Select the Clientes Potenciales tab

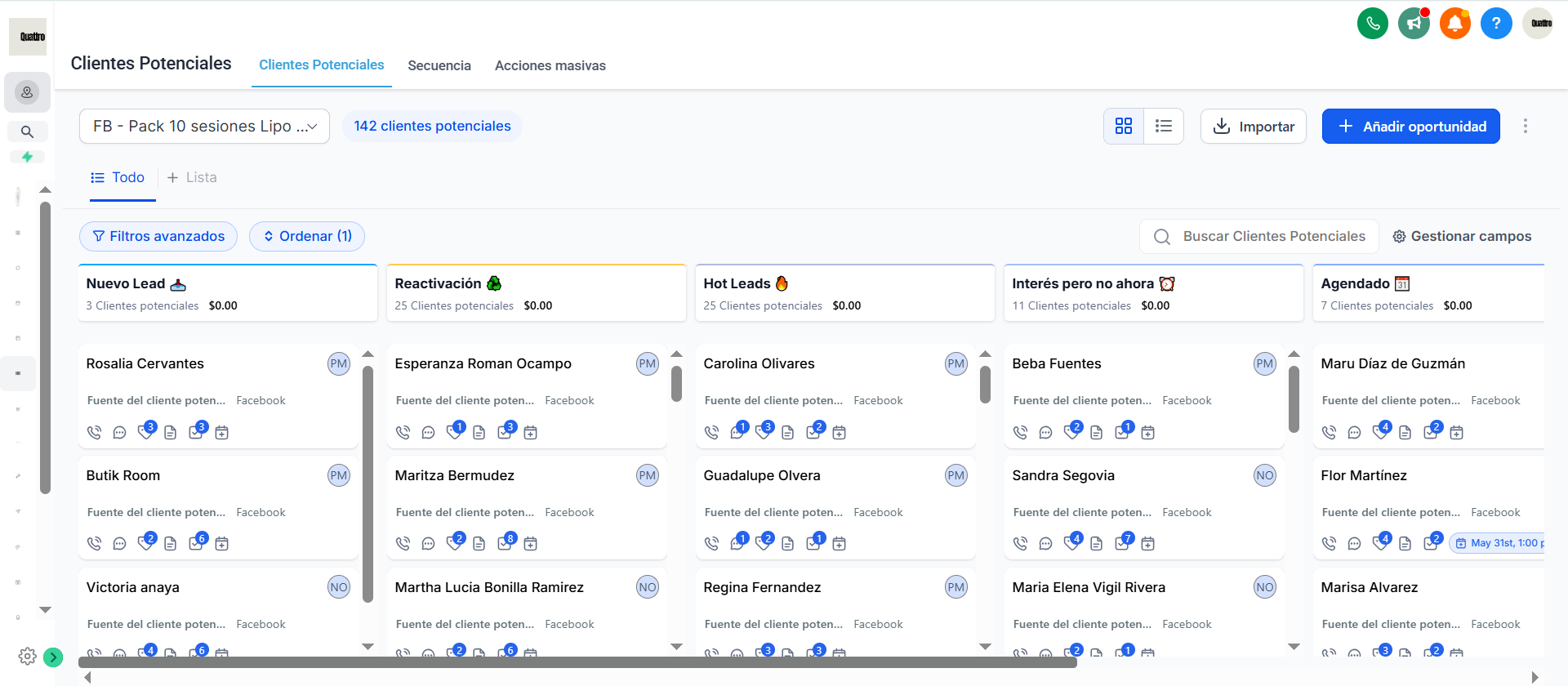[x=322, y=65]
